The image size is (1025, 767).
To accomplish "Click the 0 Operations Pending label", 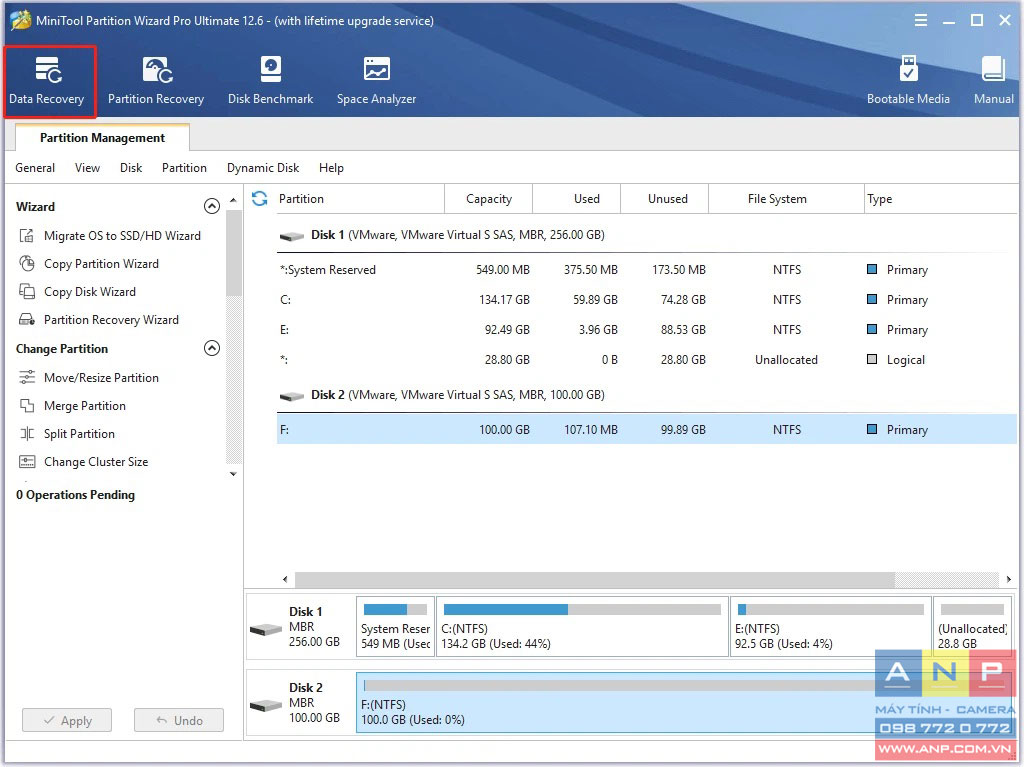I will point(76,495).
